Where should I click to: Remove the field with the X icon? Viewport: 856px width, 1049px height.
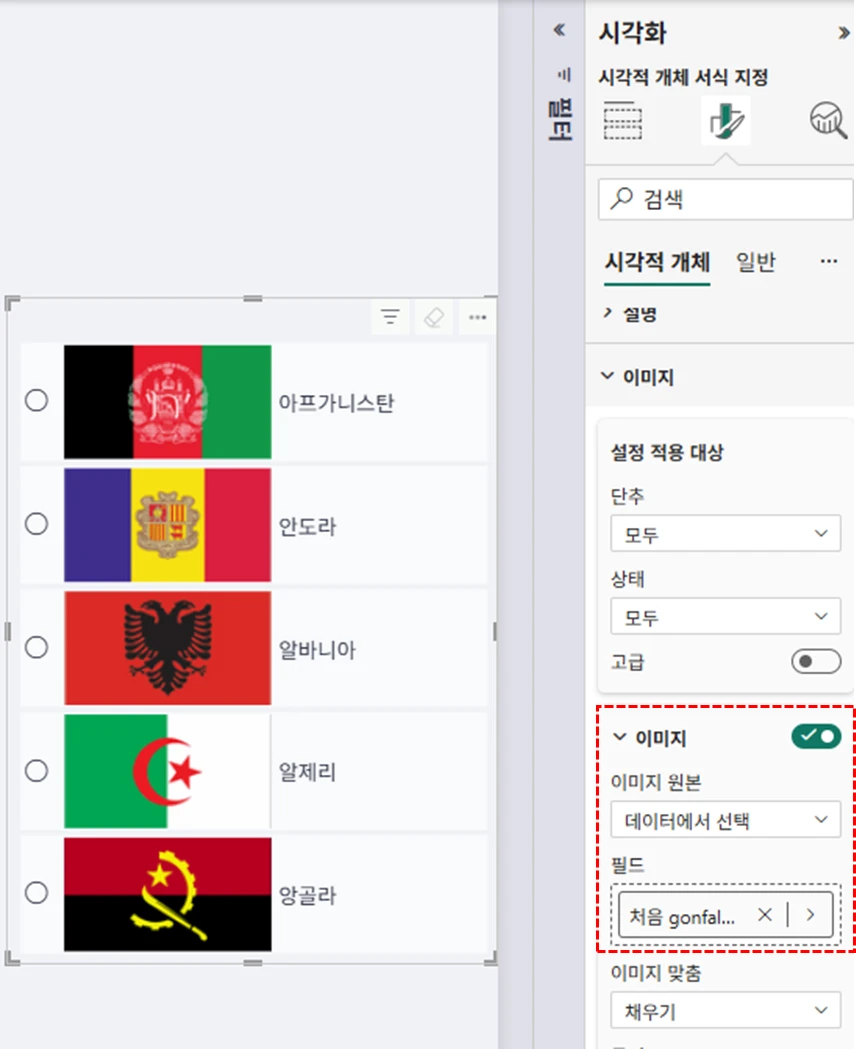click(765, 914)
